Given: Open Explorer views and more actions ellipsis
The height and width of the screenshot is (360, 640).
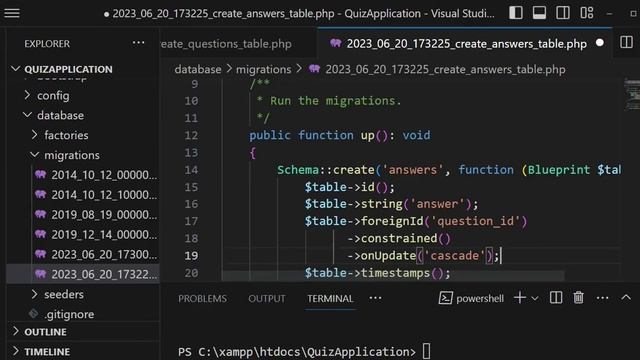Looking at the screenshot, I should point(138,43).
